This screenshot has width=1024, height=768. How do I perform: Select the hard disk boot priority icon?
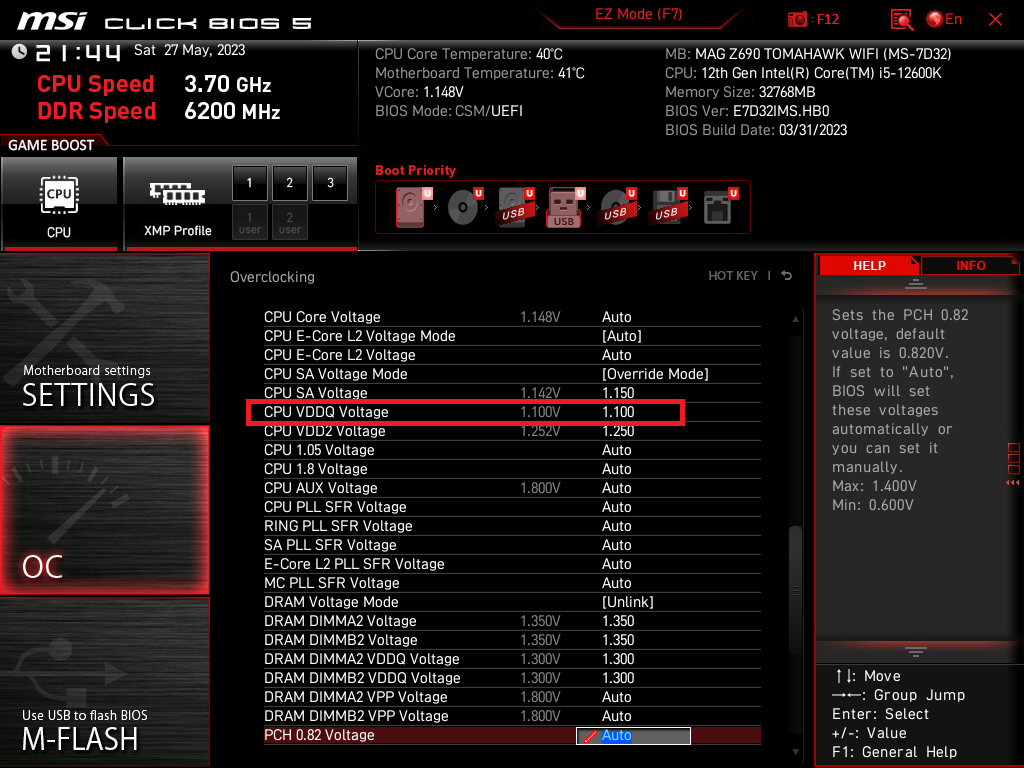412,207
